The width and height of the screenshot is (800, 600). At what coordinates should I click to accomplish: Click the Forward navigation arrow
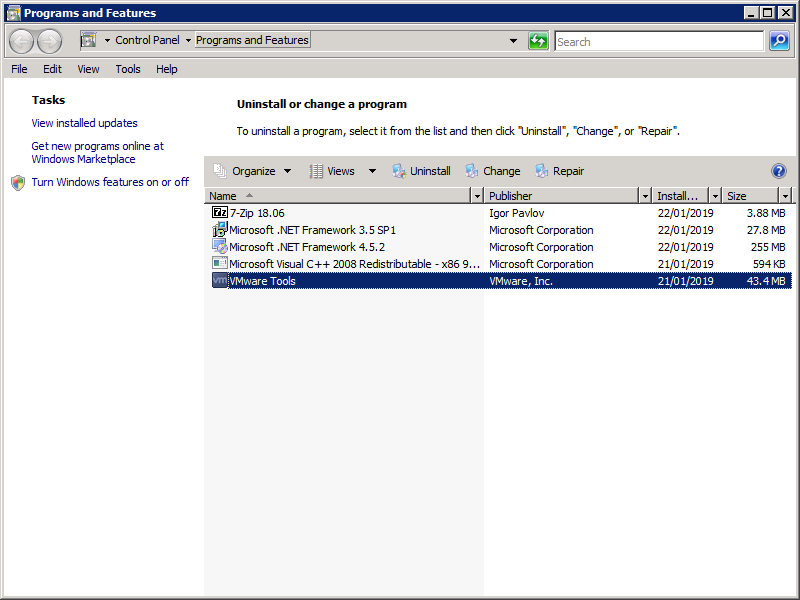coord(49,41)
